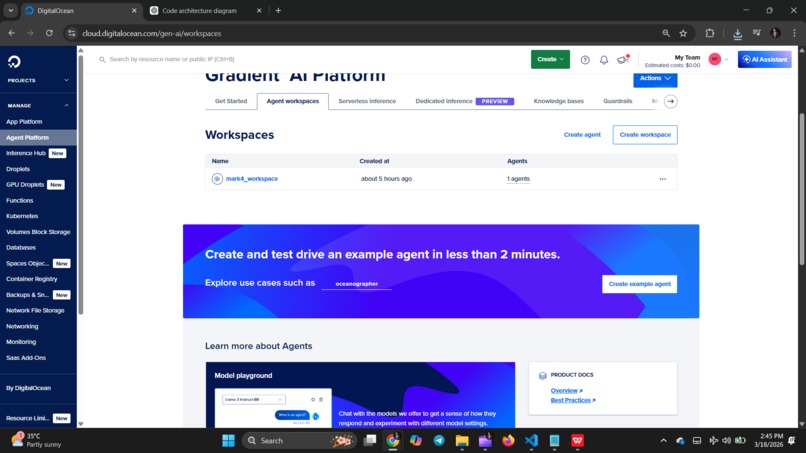The width and height of the screenshot is (806, 453).
Task: Open the Overview docs link
Action: (566, 391)
